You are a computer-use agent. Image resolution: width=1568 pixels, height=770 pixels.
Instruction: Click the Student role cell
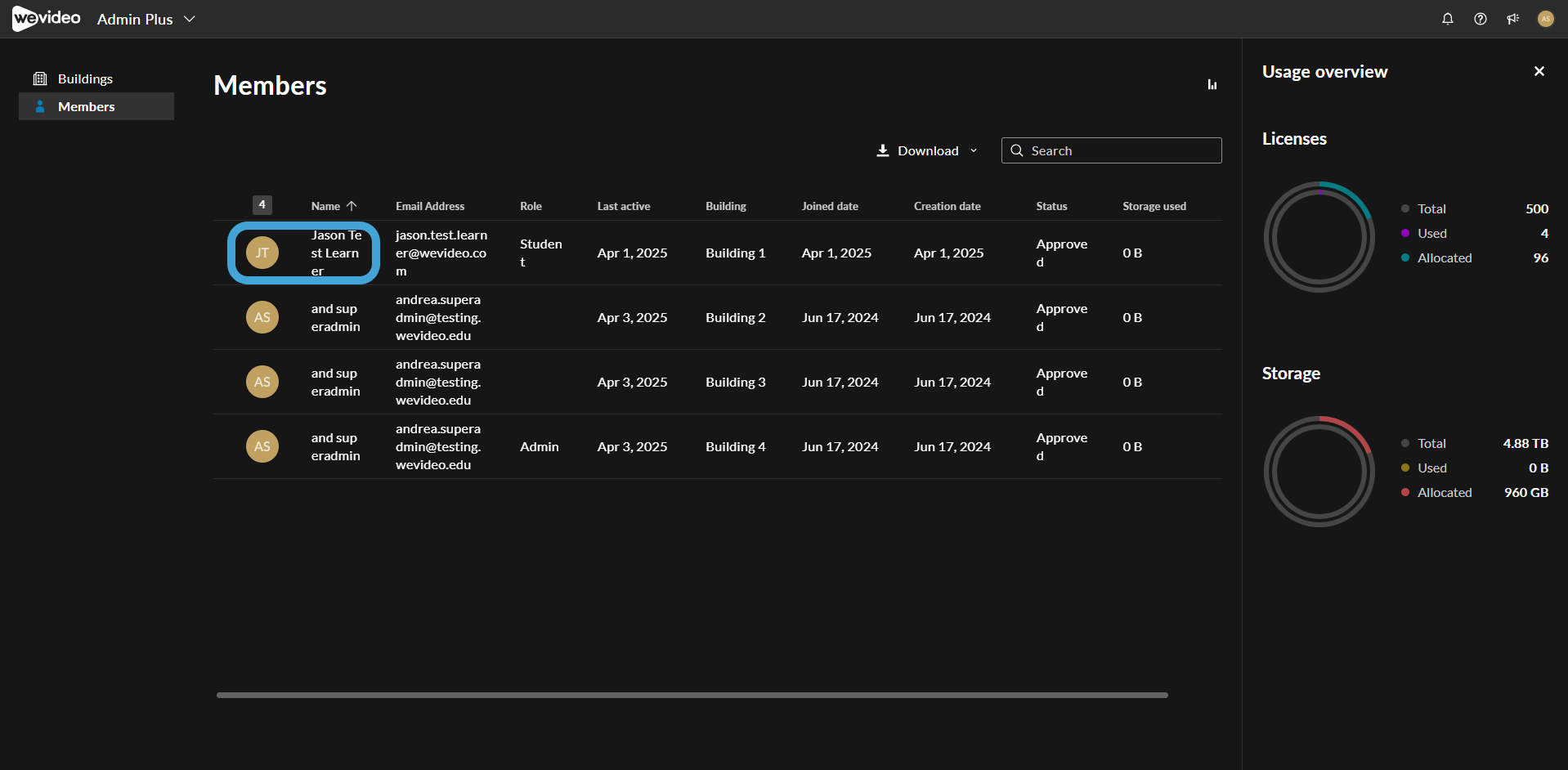point(541,253)
